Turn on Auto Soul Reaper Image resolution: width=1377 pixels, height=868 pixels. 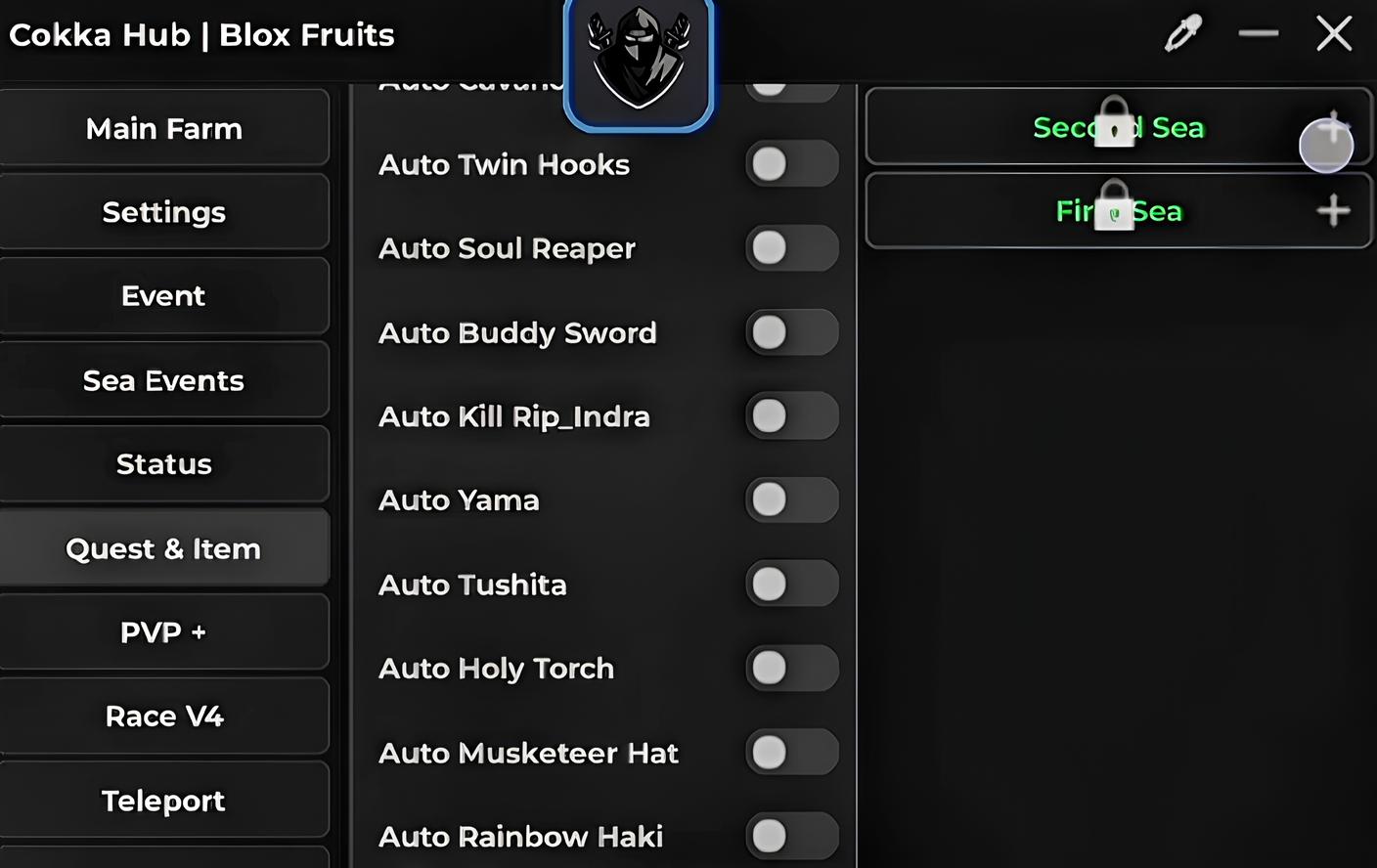click(791, 248)
